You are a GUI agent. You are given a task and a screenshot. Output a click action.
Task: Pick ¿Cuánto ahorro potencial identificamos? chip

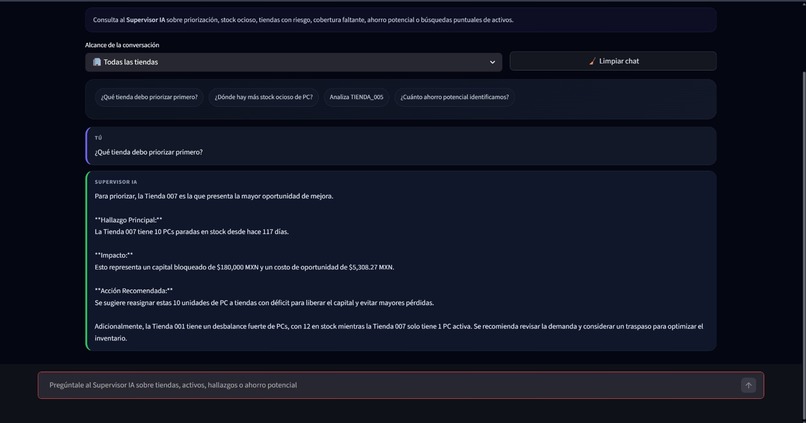tap(454, 97)
